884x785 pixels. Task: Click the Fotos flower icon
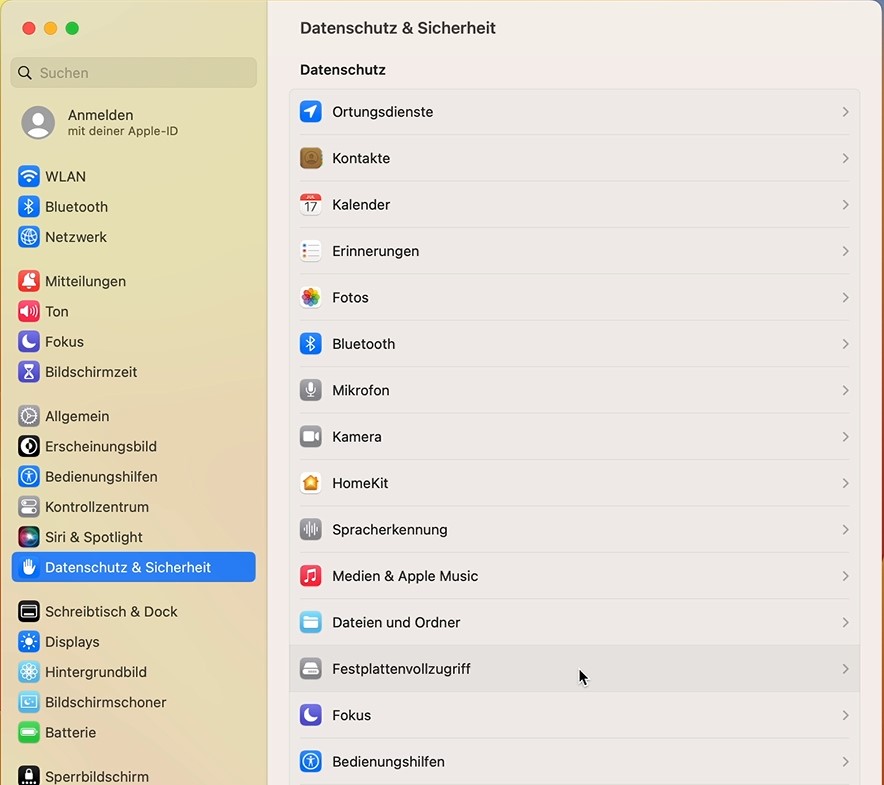[311, 297]
